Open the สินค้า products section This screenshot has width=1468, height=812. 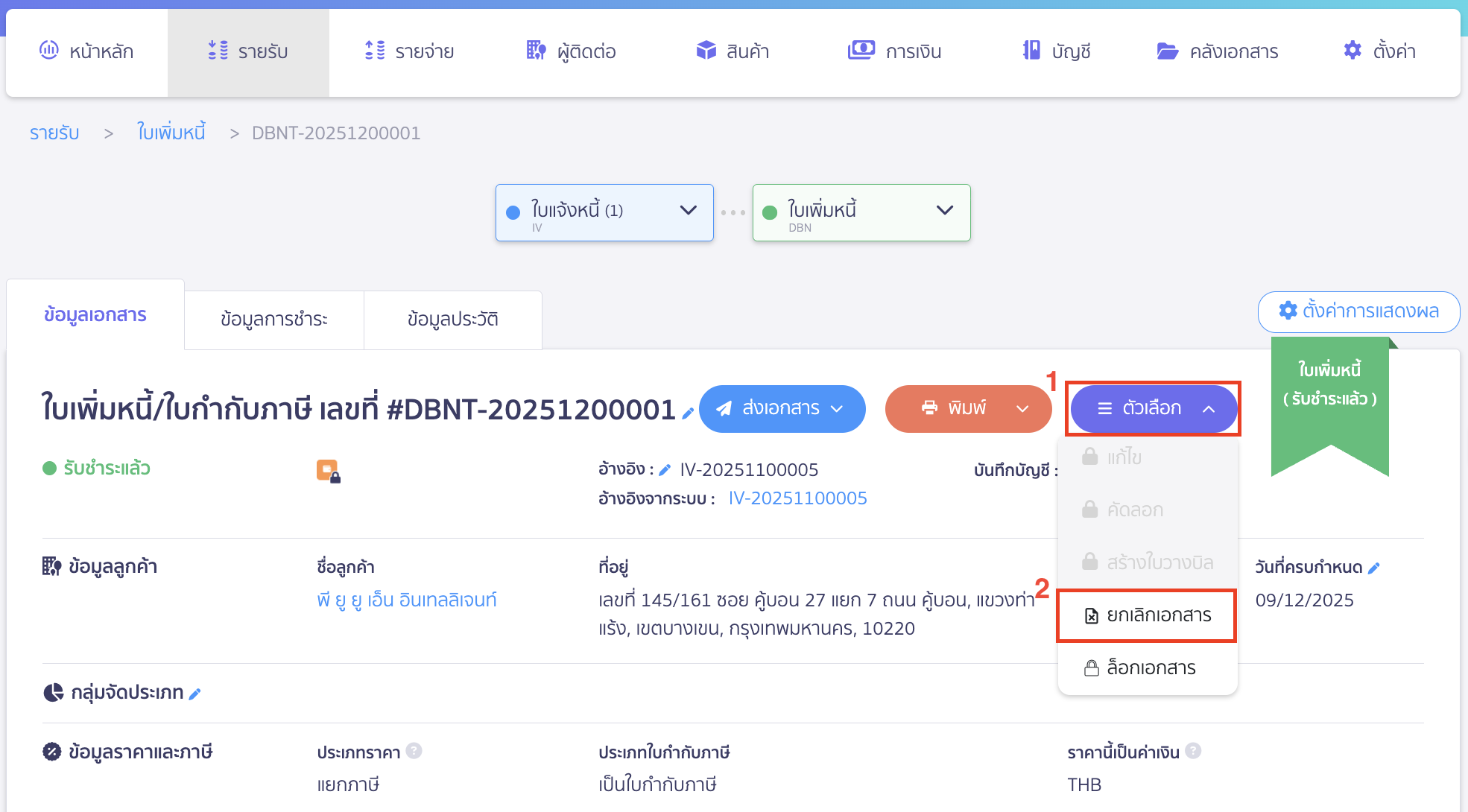pos(733,51)
